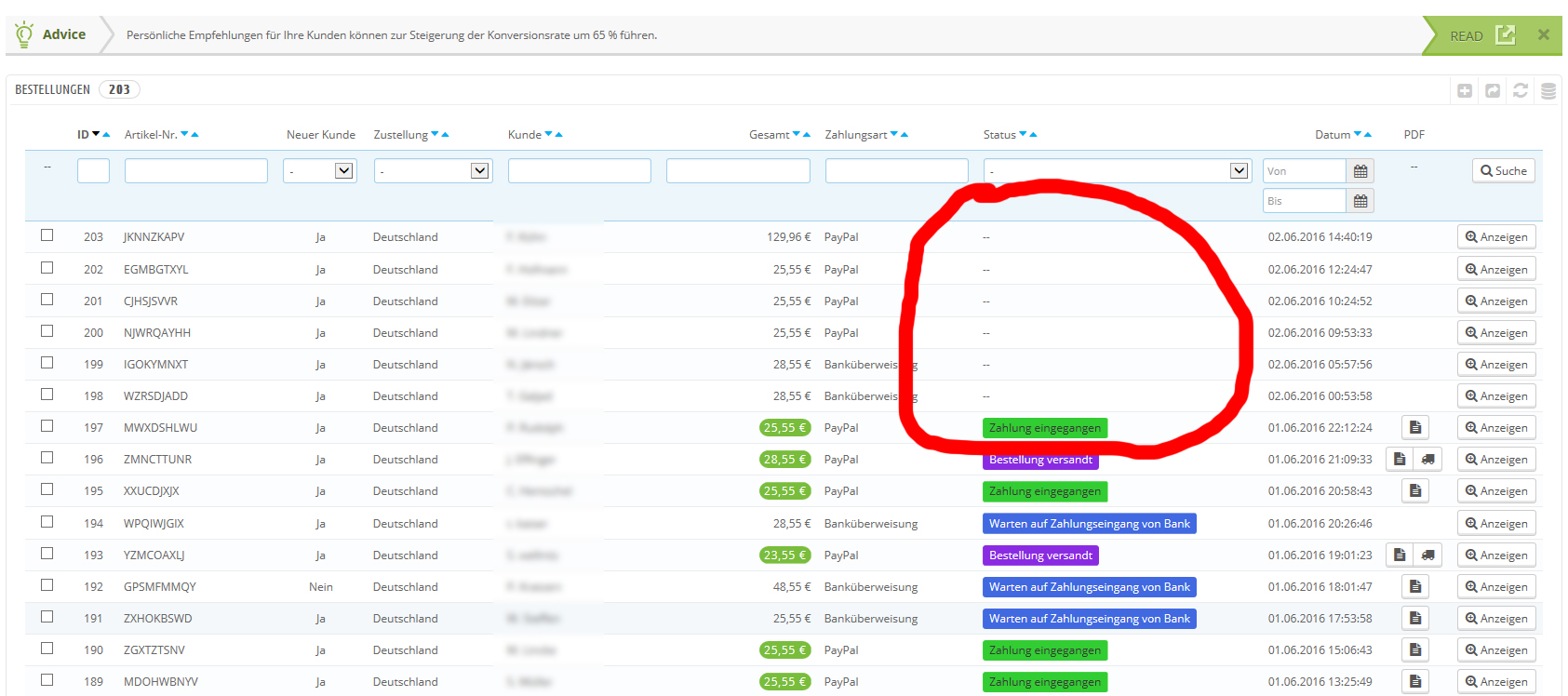This screenshot has width=1568, height=696.
Task: Click the 203 orders count badge
Action: [119, 89]
